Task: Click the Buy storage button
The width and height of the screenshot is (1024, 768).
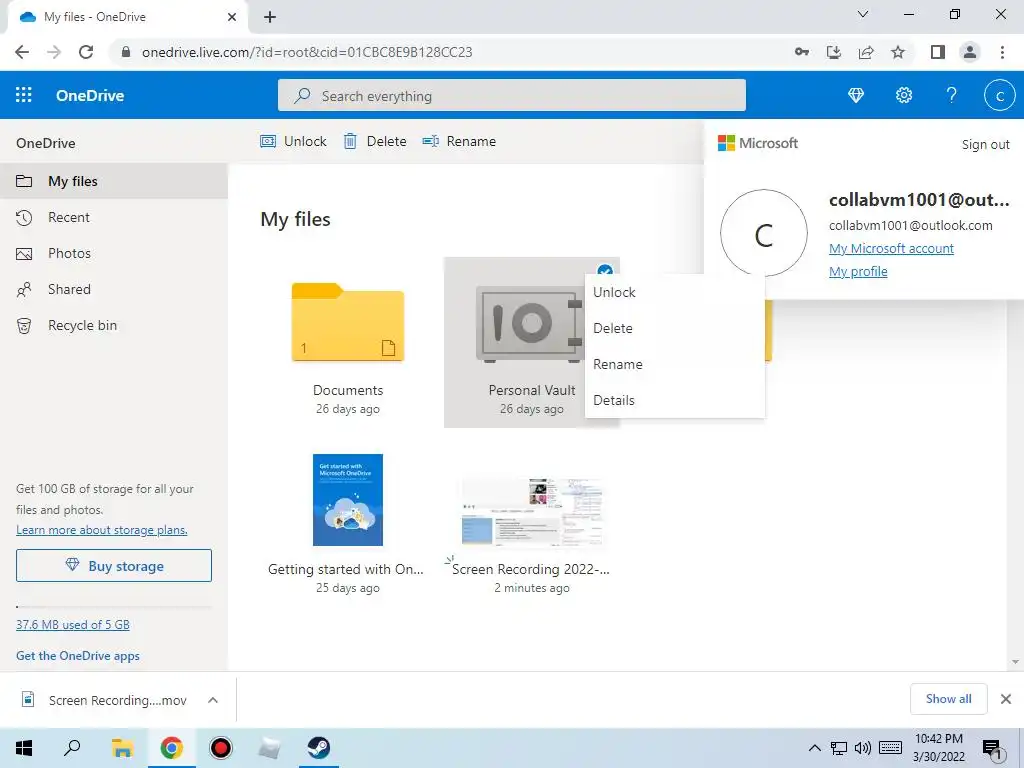Action: click(x=114, y=566)
